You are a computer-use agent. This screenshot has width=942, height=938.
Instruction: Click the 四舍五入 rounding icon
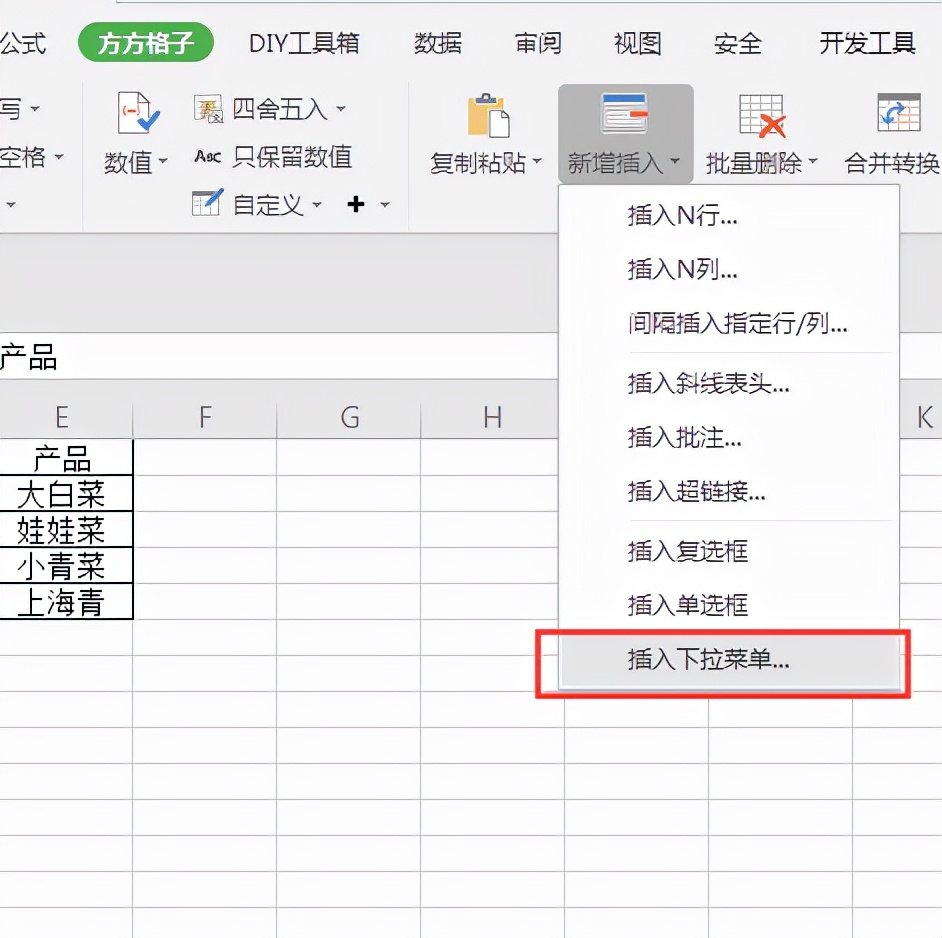click(208, 109)
